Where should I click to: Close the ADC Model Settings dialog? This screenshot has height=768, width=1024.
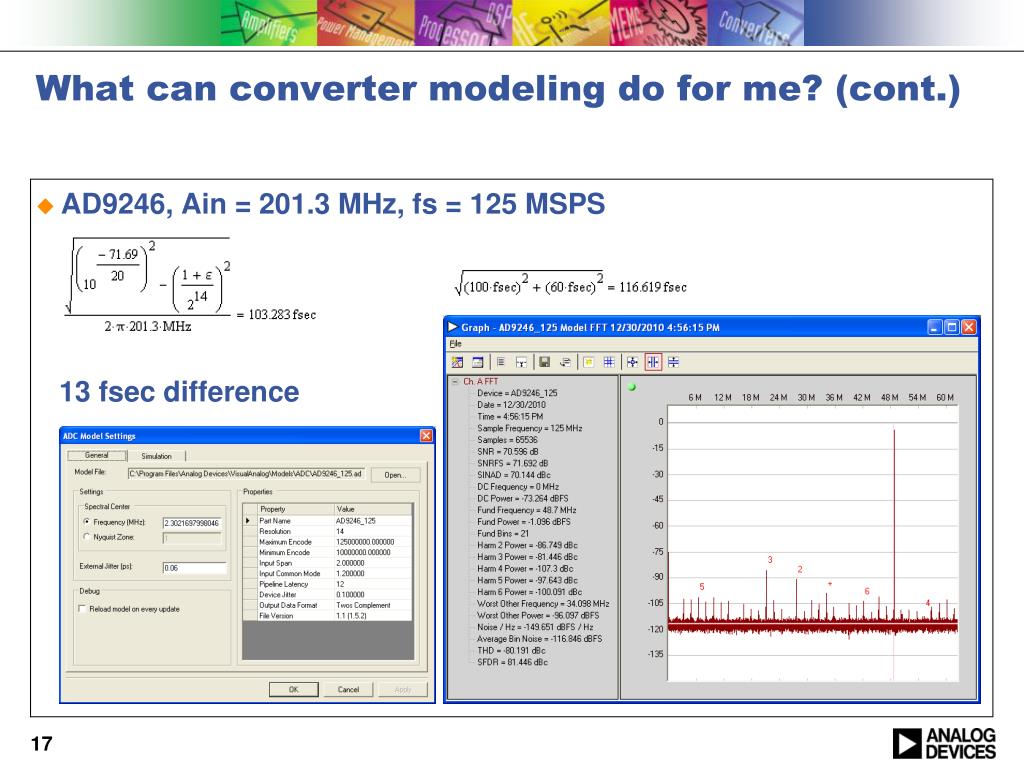point(426,436)
